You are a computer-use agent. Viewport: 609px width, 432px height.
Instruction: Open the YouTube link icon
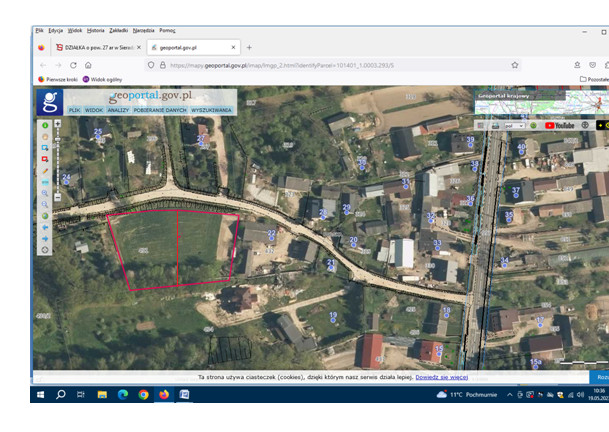click(558, 126)
